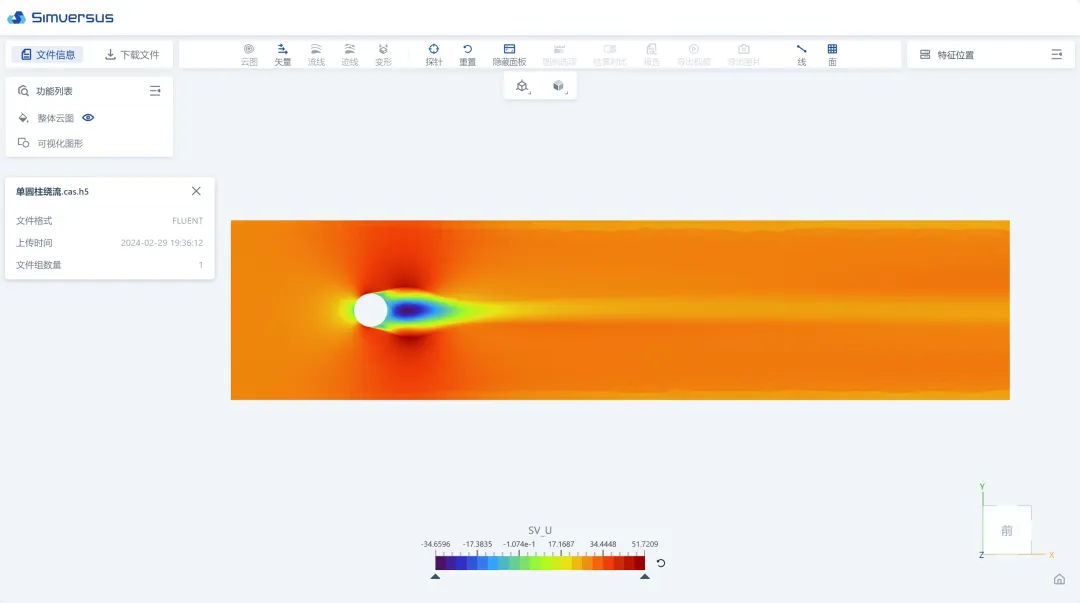Select the 云图 contour tool

click(x=249, y=54)
